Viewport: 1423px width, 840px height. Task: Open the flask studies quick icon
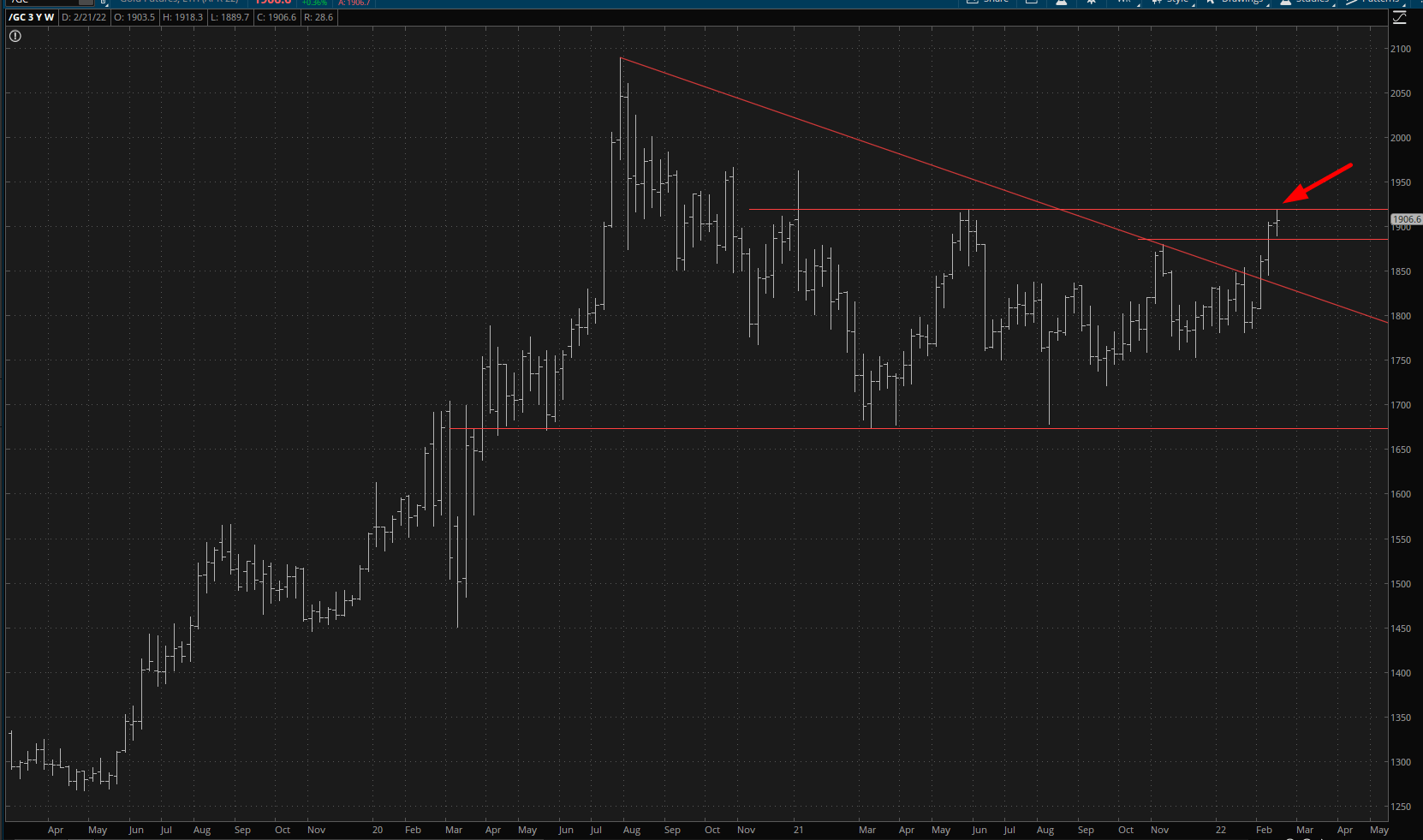(1061, 3)
